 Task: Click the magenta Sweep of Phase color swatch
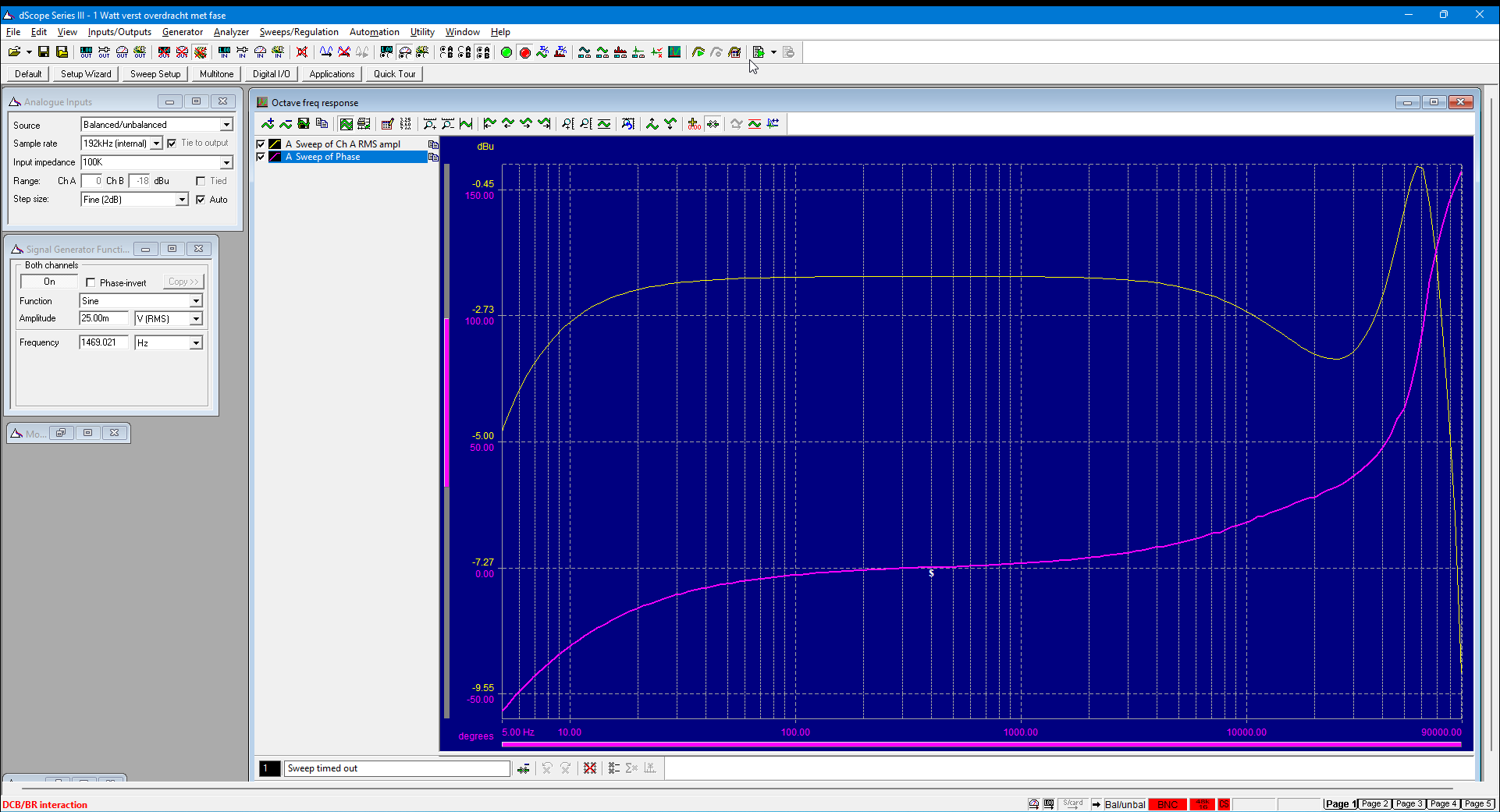pyautogui.click(x=275, y=157)
